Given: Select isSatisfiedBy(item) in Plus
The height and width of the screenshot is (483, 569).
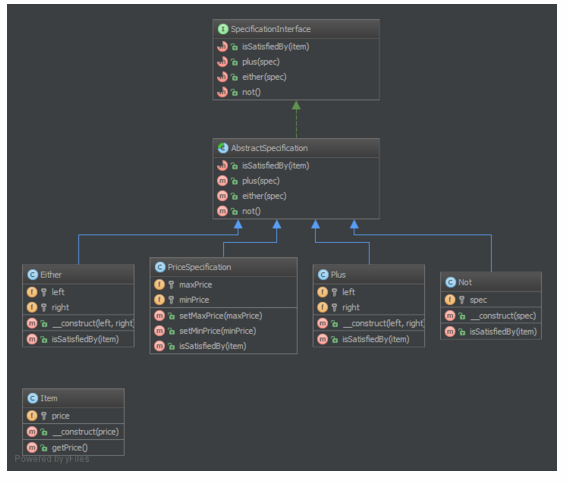Looking at the screenshot, I should 376,339.
